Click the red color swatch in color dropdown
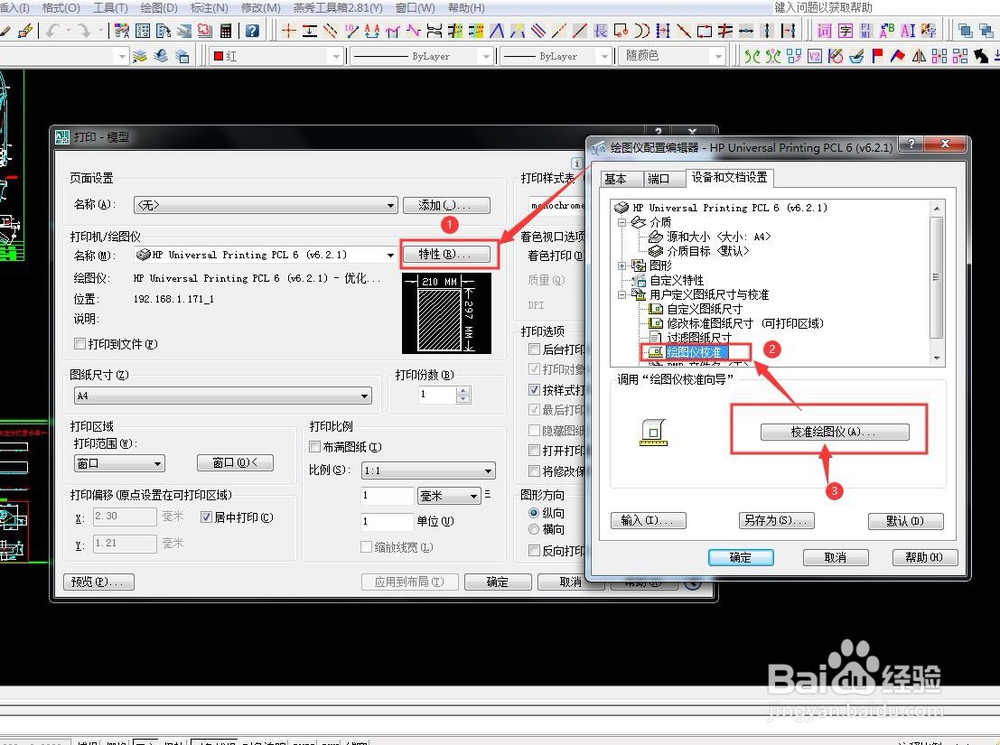The width and height of the screenshot is (1000, 745). 219,56
